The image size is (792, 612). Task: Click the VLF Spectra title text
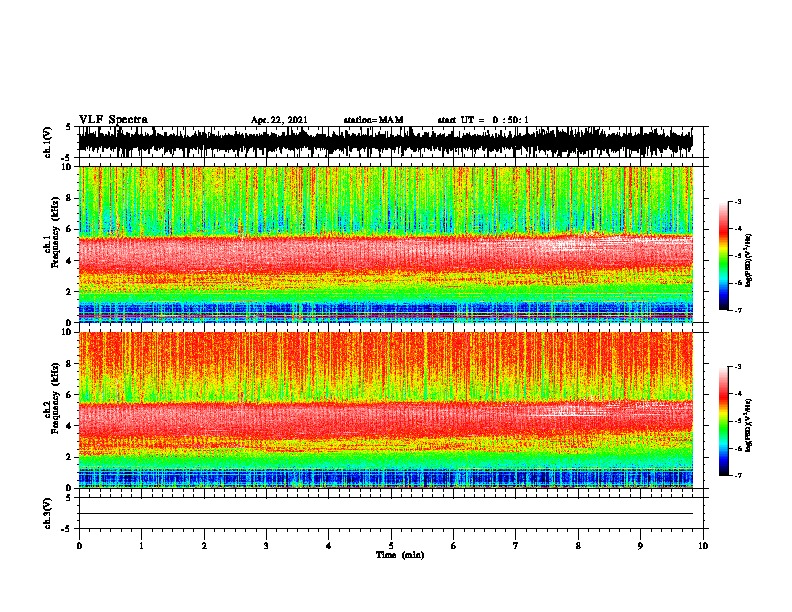pyautogui.click(x=113, y=120)
